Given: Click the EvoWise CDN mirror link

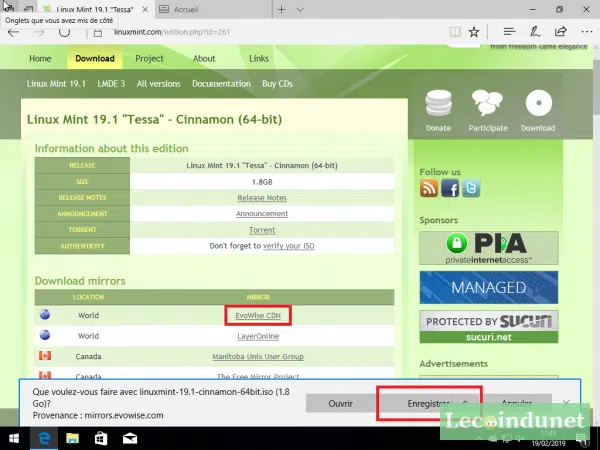Looking at the screenshot, I should coord(258,315).
